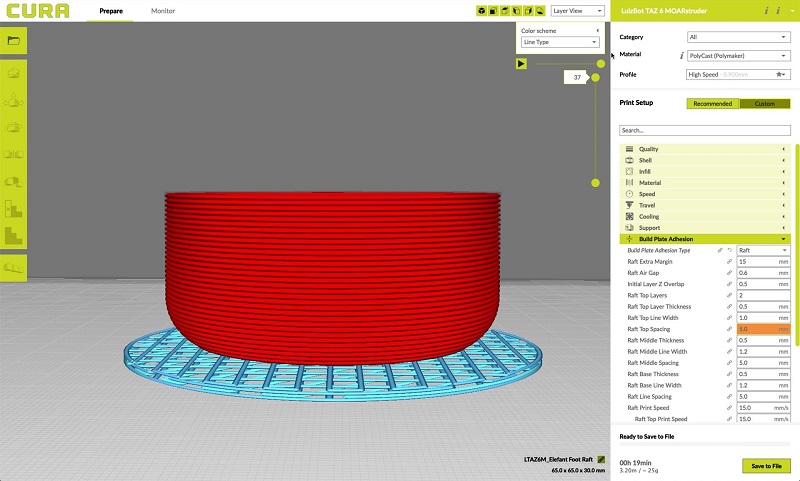Open the Line Type color scheme dropdown

[x=560, y=42]
